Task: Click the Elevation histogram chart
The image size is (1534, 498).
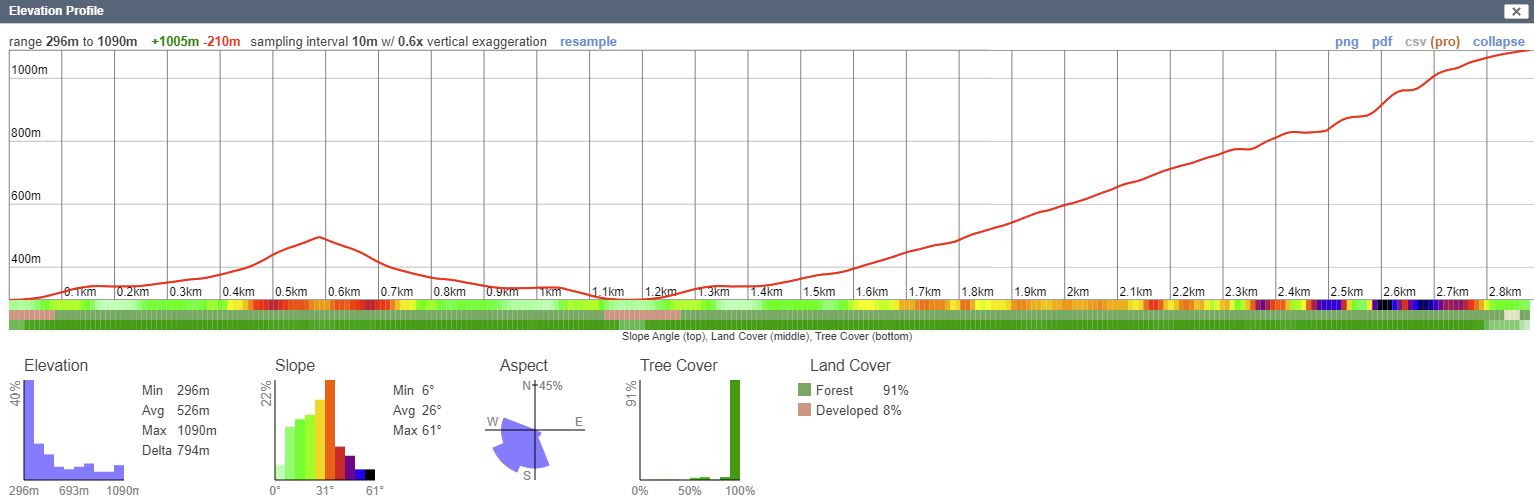Action: (74, 430)
